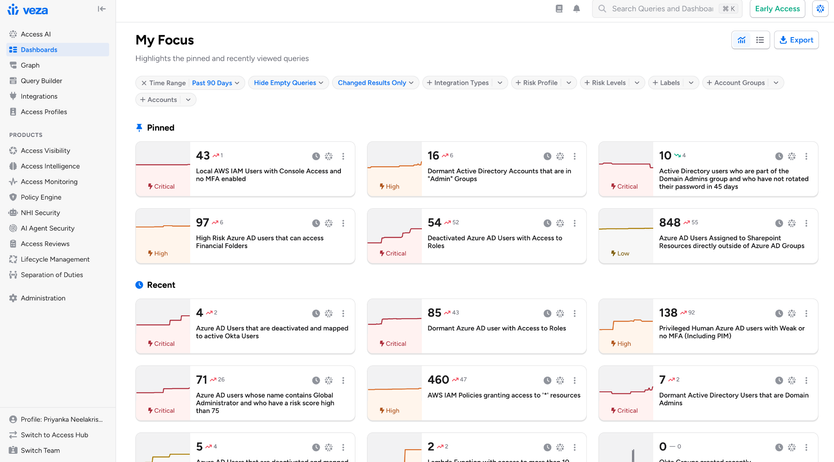
Task: Open the notifications bell
Action: click(577, 9)
